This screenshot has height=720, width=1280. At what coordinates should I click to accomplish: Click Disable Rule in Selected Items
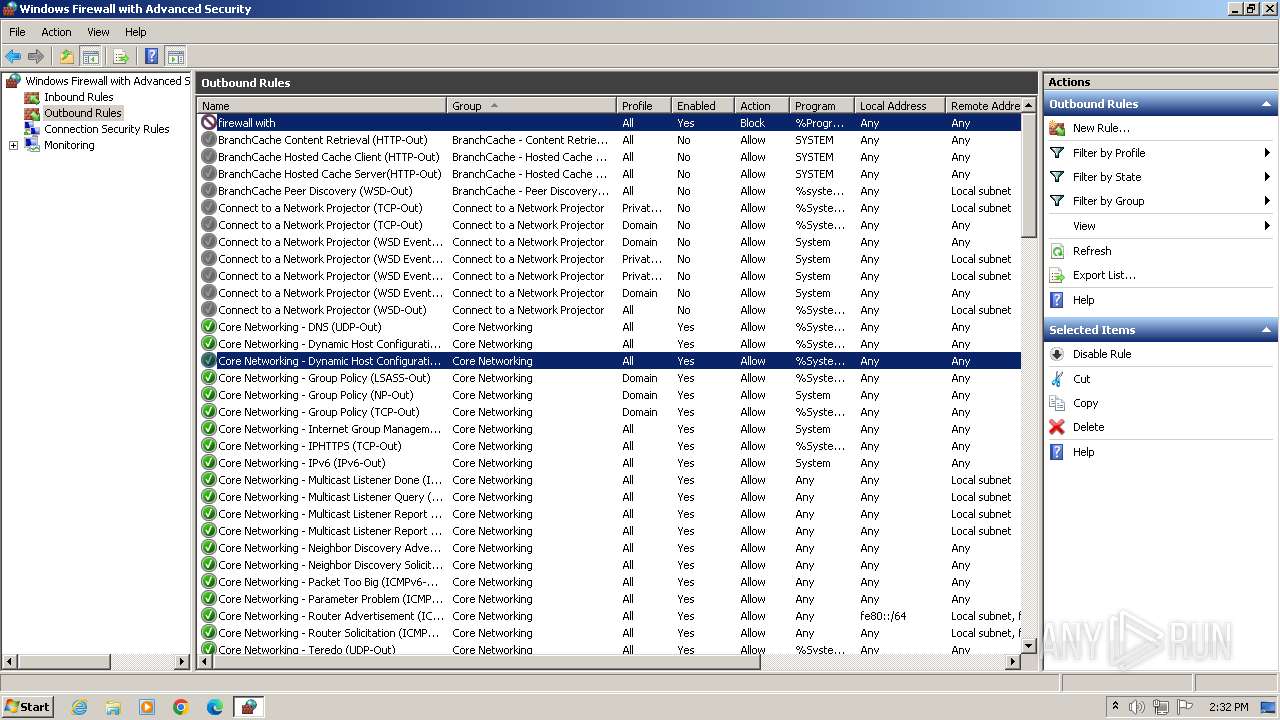1102,354
